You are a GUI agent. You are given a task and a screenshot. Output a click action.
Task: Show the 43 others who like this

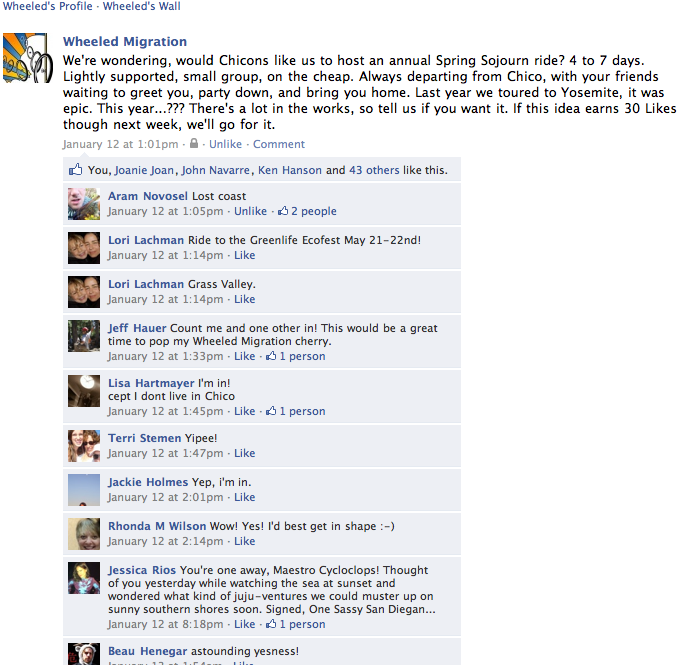pyautogui.click(x=374, y=170)
